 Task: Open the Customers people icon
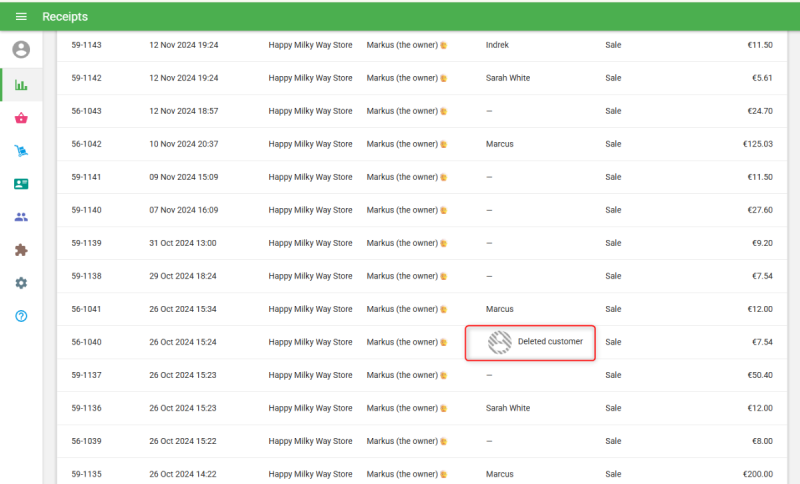pyautogui.click(x=21, y=217)
